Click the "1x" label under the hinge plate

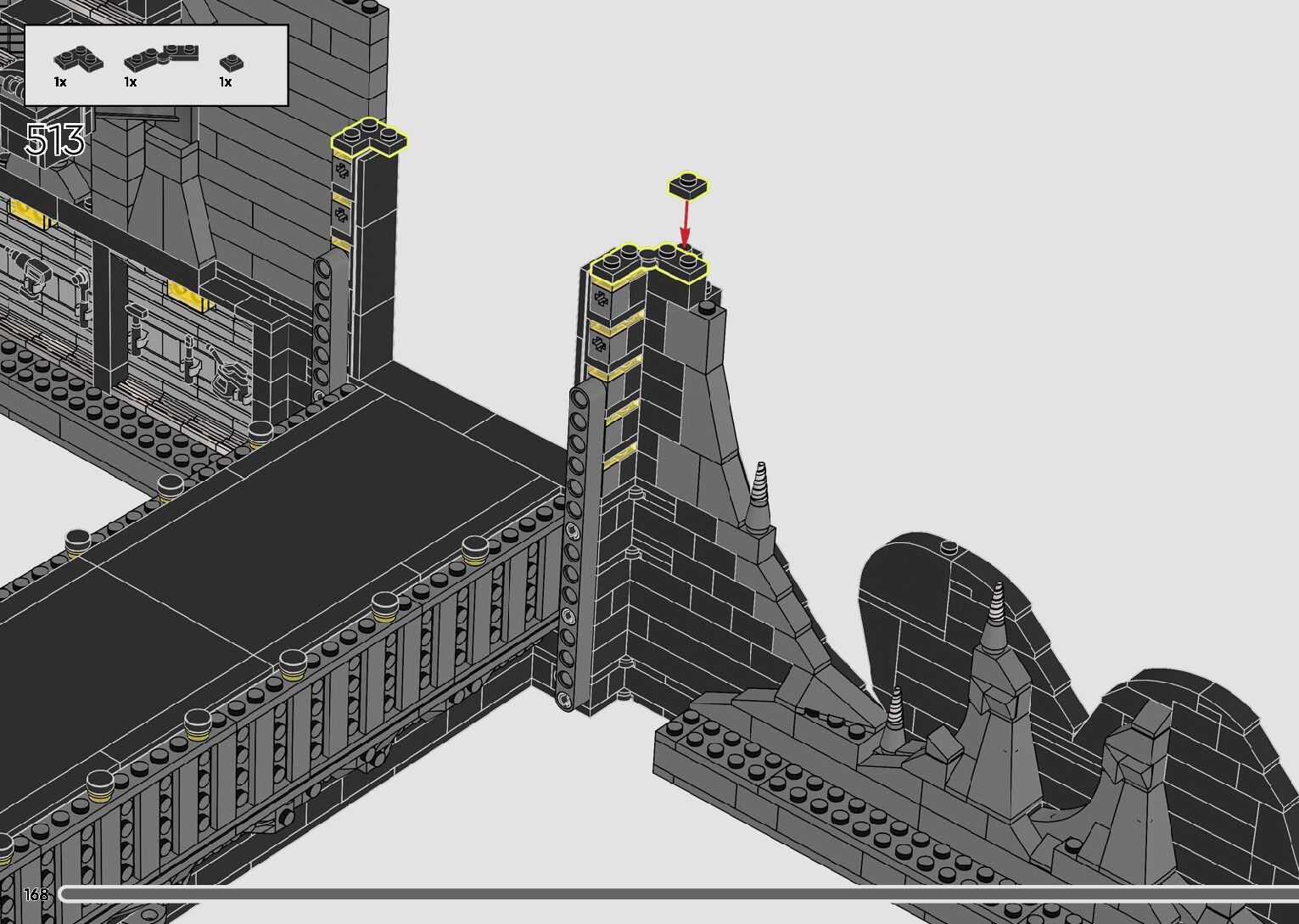click(131, 82)
